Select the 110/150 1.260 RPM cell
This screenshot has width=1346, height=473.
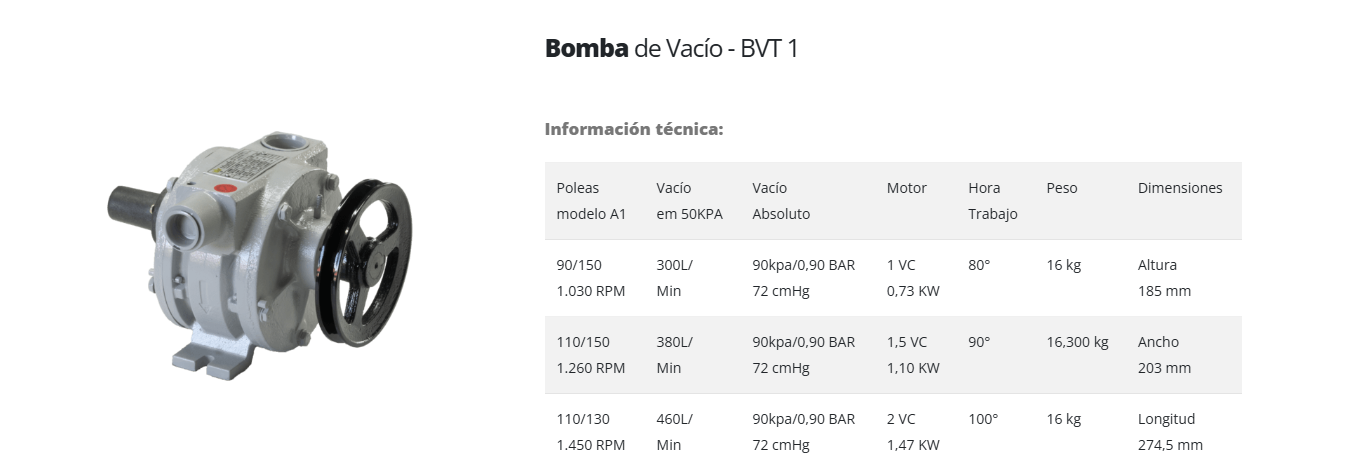pos(591,355)
